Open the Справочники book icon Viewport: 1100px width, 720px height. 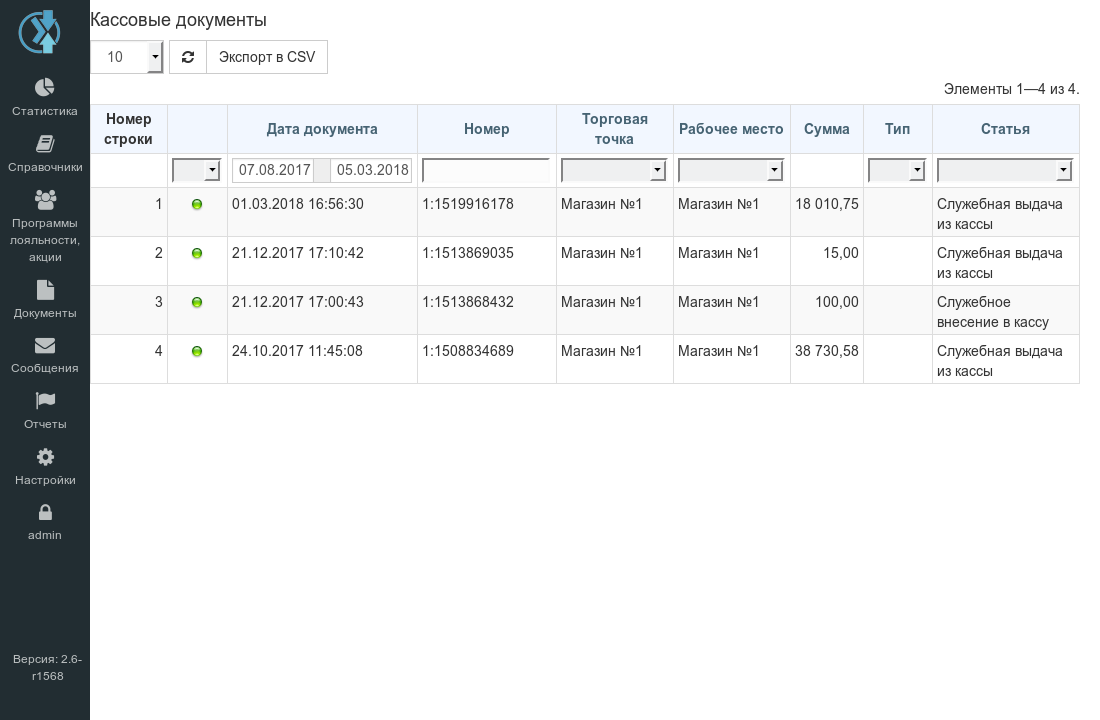[45, 144]
